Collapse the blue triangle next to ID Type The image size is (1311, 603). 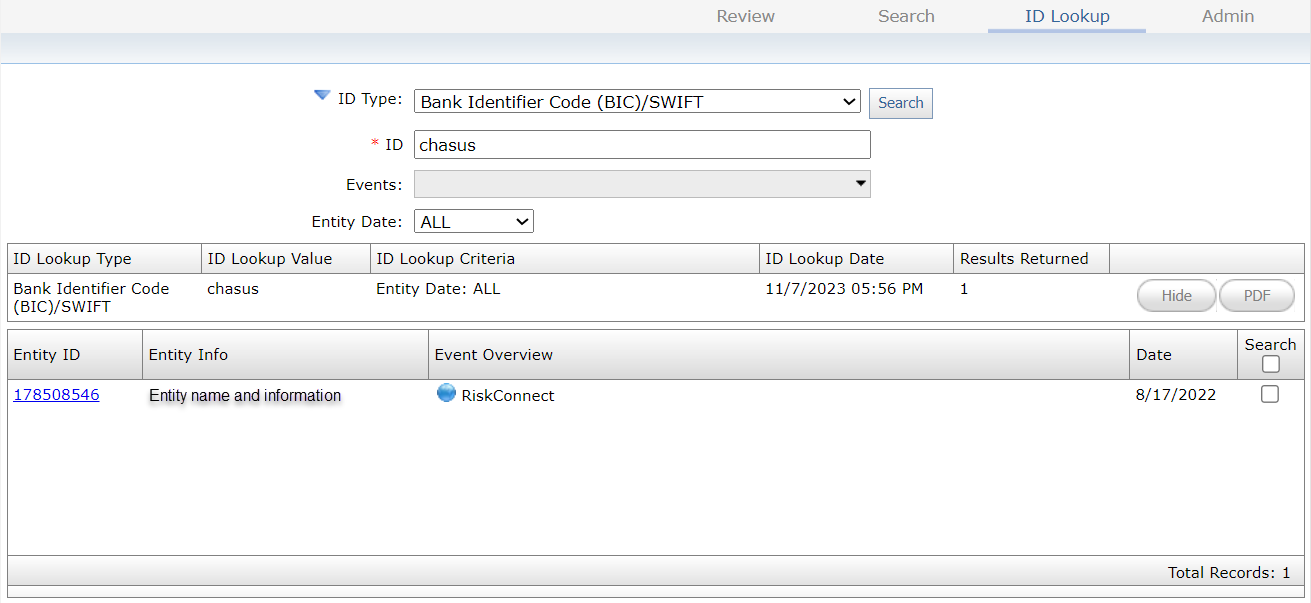tap(322, 96)
